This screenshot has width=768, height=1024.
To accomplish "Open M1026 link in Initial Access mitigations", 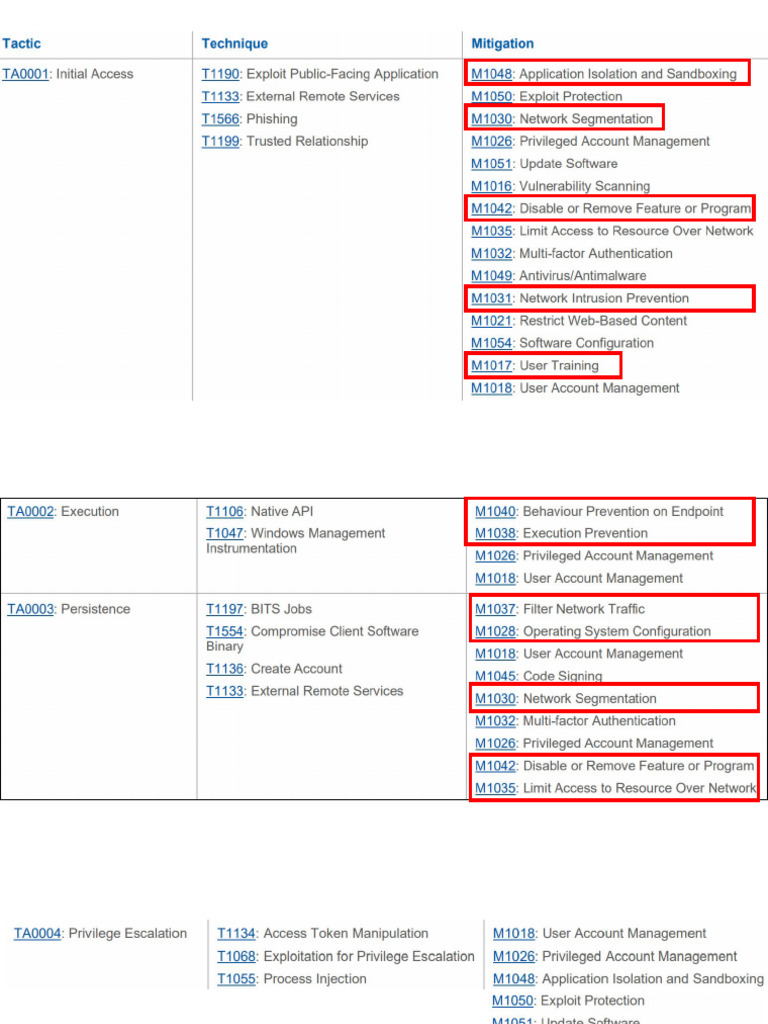I will point(492,141).
